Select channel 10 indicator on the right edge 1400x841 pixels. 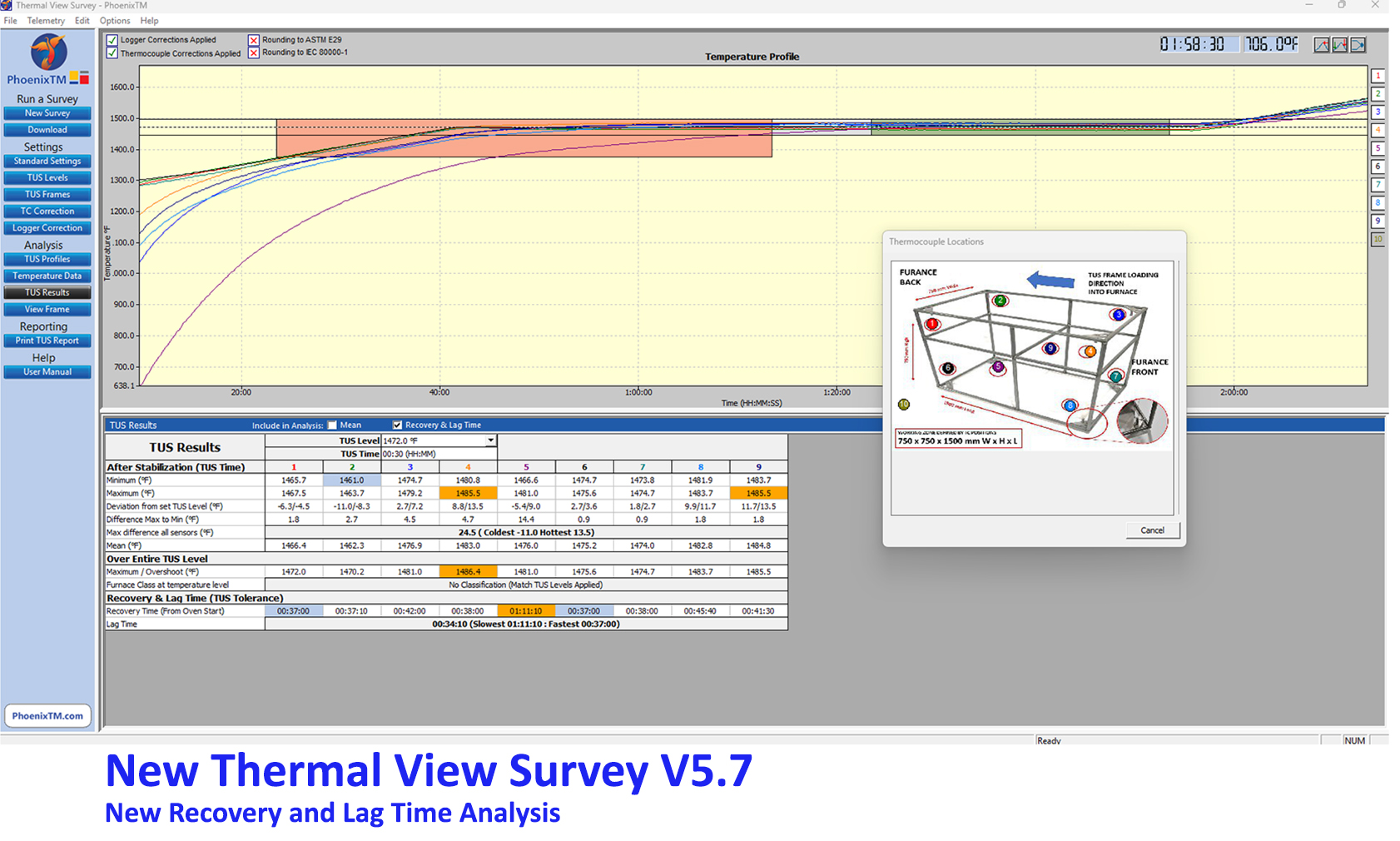click(x=1378, y=240)
